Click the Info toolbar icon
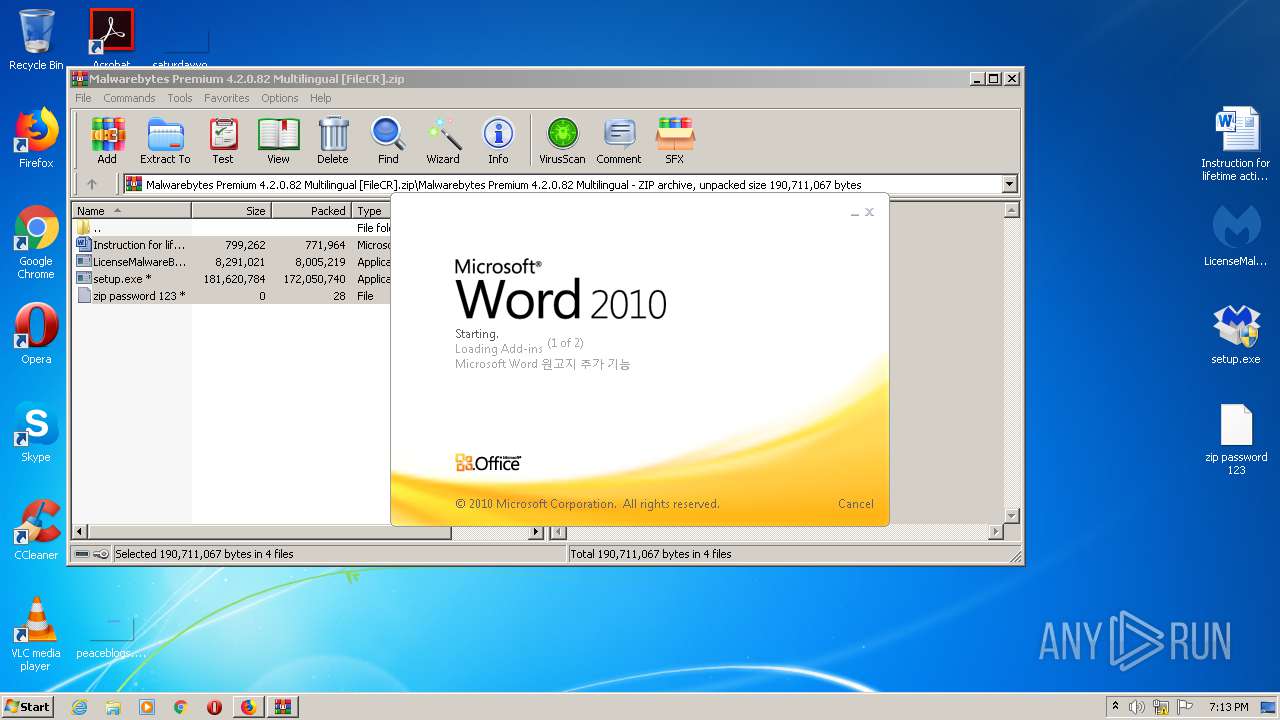Image resolution: width=1280 pixels, height=720 pixels. coord(498,140)
